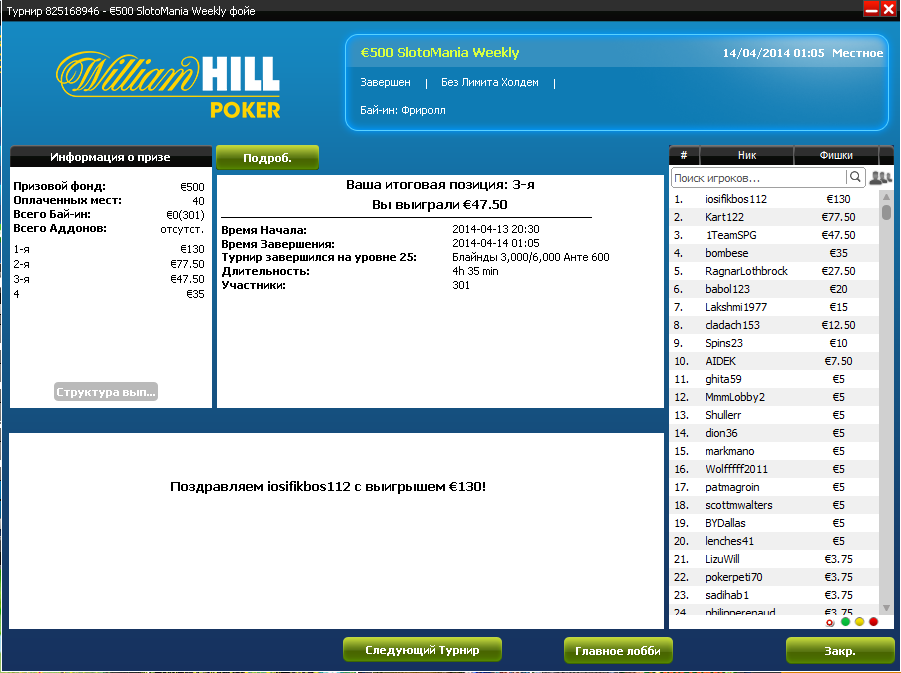Click the player list scrollbar thumb
Screen dimensions: 901x673
point(886,212)
